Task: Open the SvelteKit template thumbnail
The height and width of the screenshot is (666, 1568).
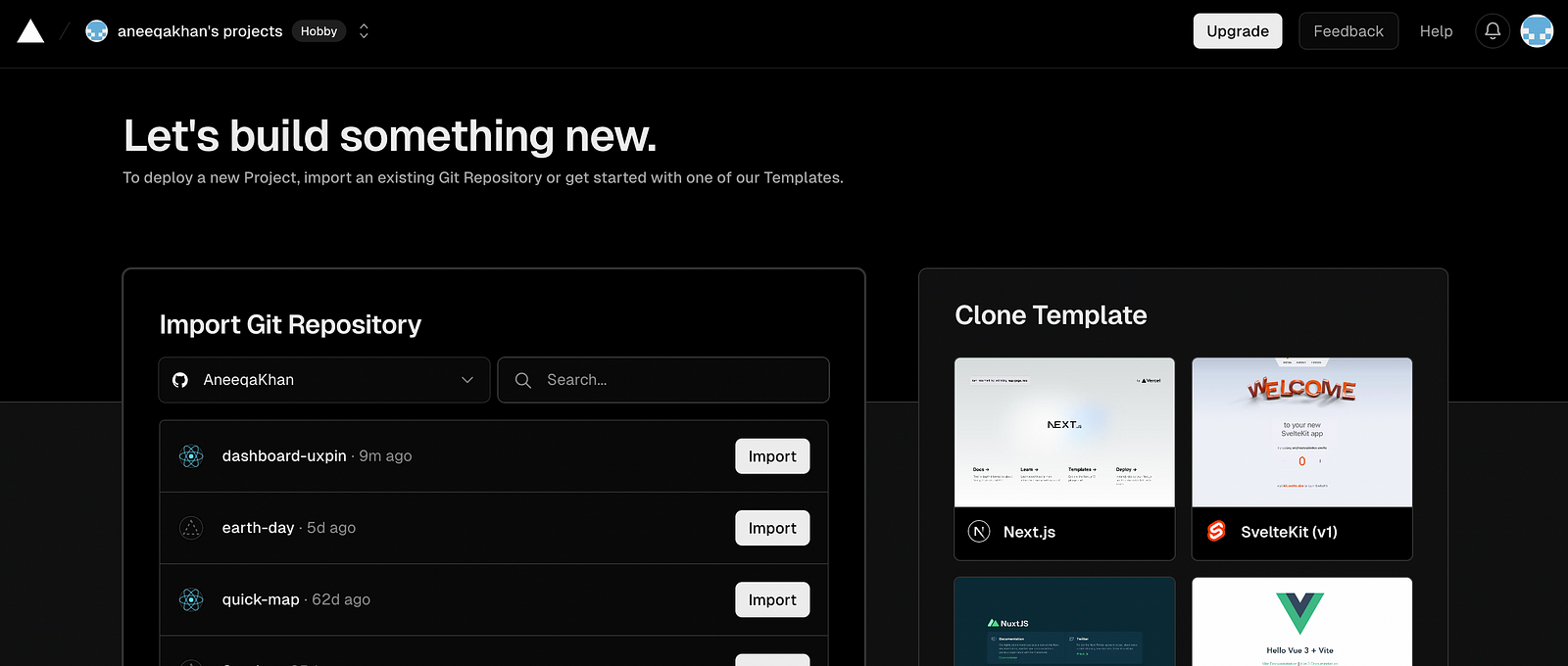Action: (1301, 433)
